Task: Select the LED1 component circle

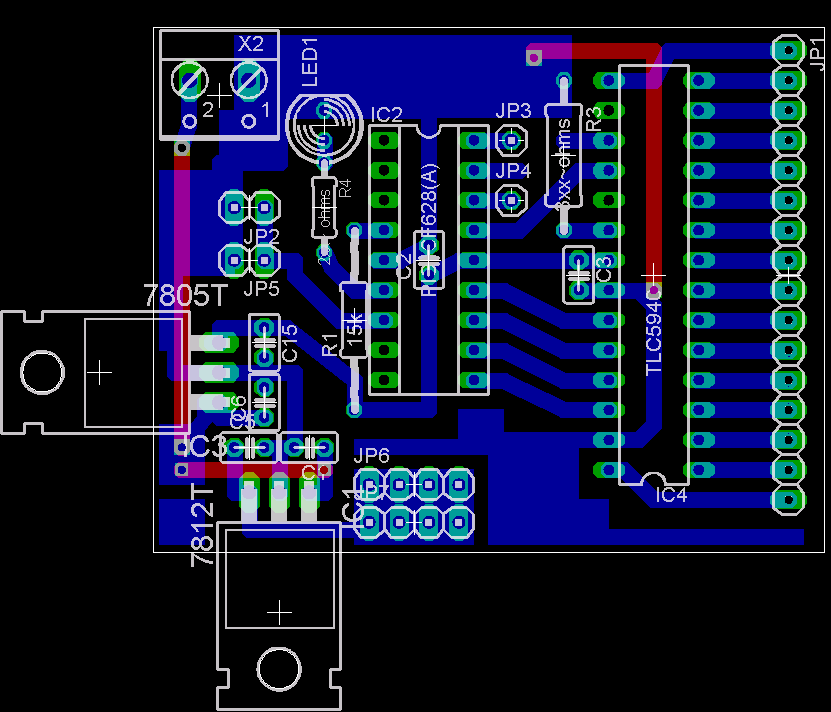Action: pos(323,127)
